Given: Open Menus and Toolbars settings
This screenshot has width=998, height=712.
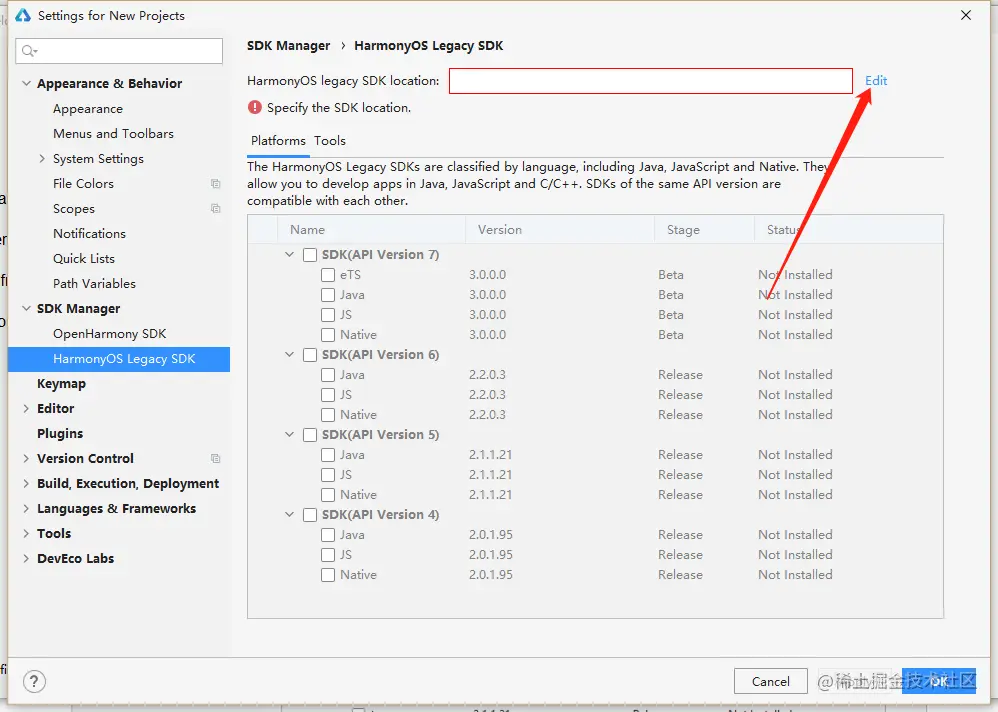Looking at the screenshot, I should (113, 134).
